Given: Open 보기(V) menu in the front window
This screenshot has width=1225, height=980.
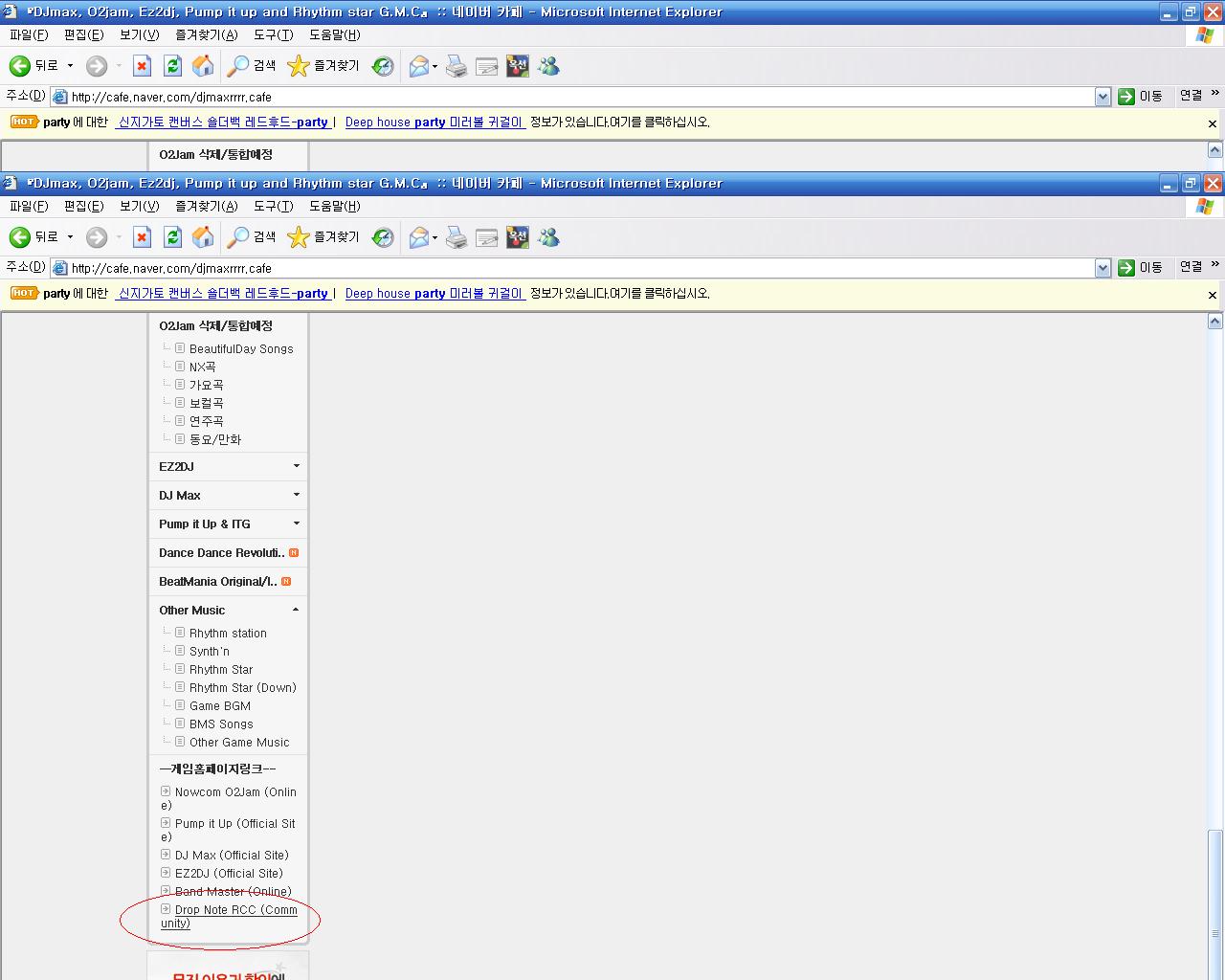Looking at the screenshot, I should 139,206.
